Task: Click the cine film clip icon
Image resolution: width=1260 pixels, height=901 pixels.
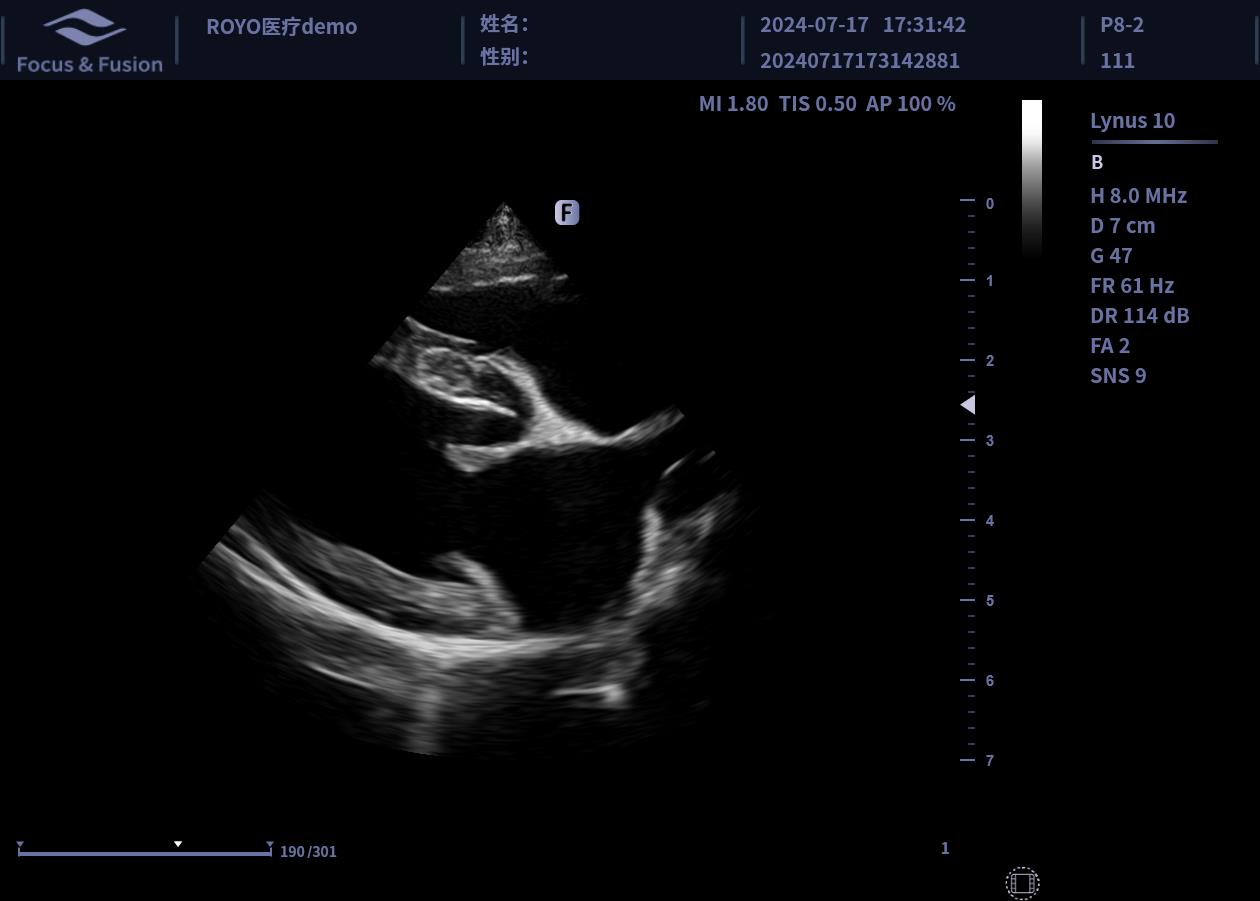Action: pos(1022,883)
